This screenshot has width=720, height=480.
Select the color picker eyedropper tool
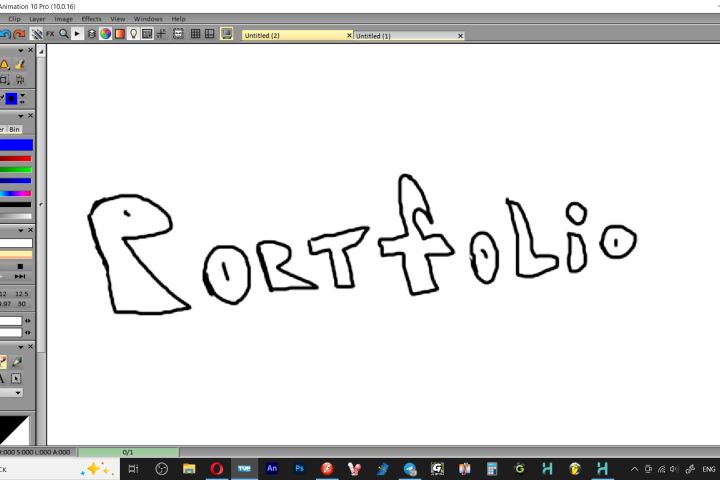click(17, 362)
